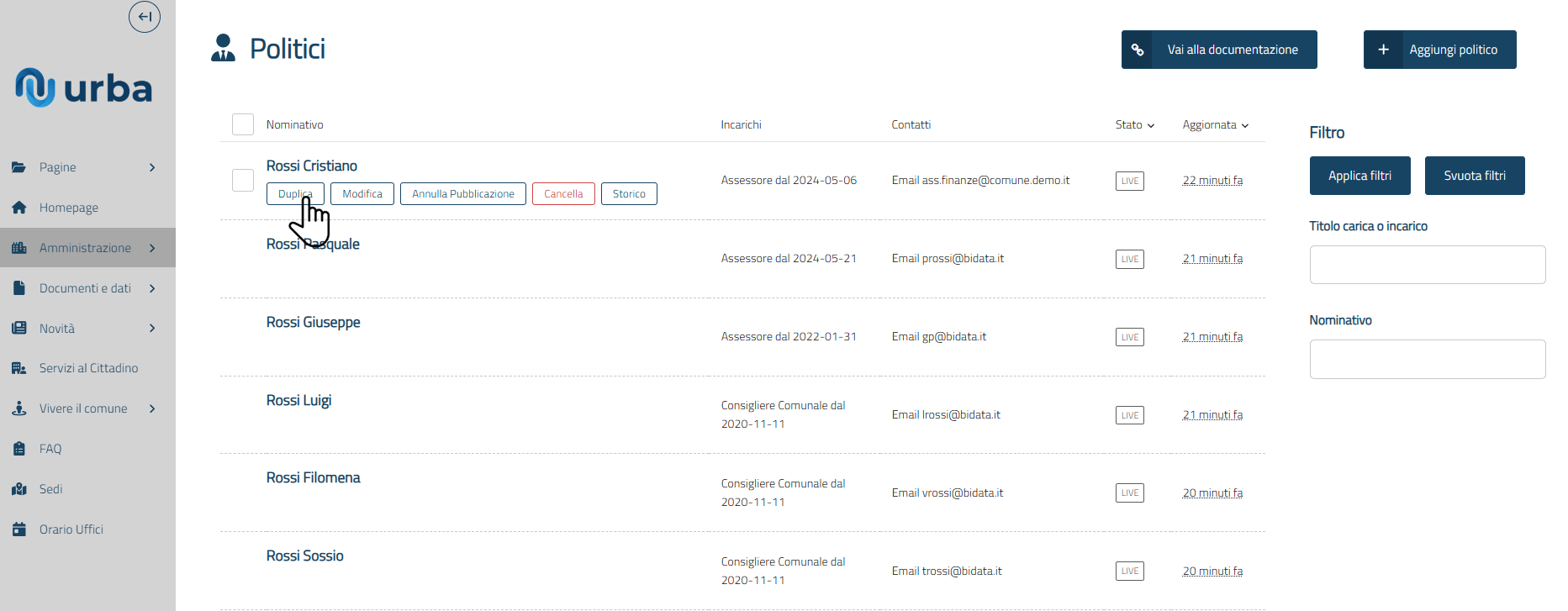The width and height of the screenshot is (1568, 611).
Task: Expand the Pagine submenu chevron
Action: coord(152,167)
